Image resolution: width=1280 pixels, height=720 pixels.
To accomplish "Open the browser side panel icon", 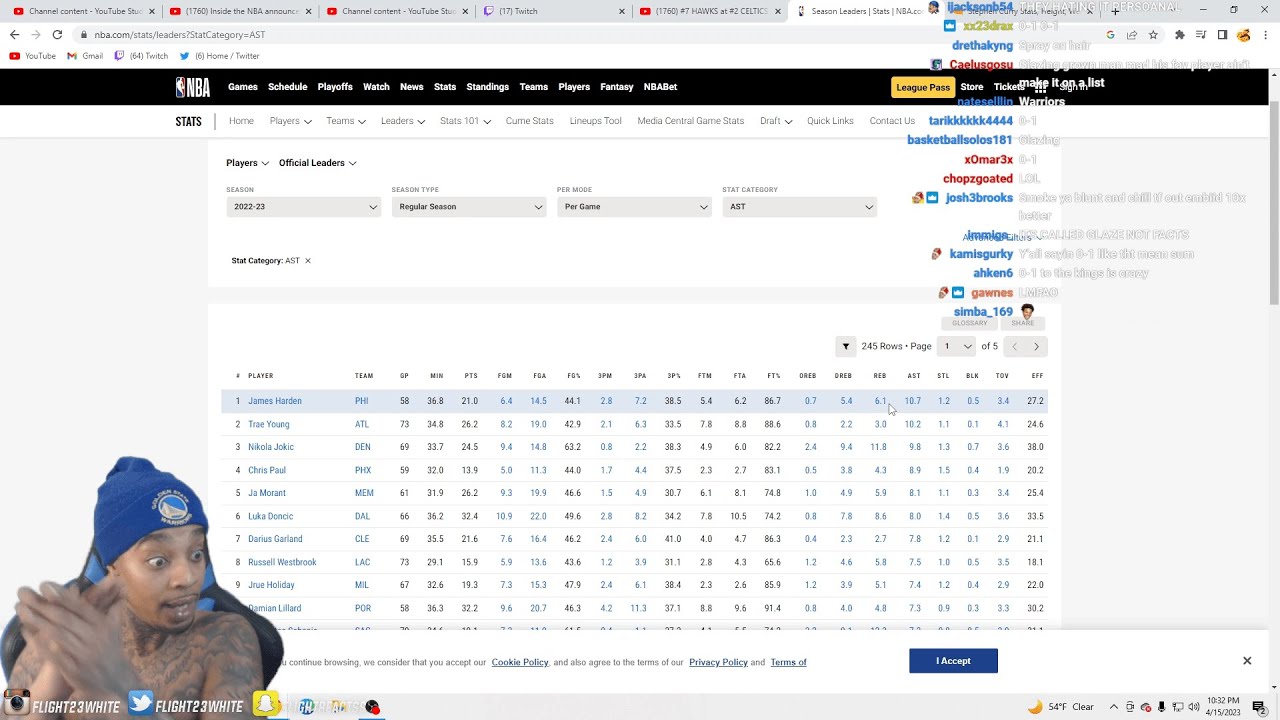I will point(1222,34).
